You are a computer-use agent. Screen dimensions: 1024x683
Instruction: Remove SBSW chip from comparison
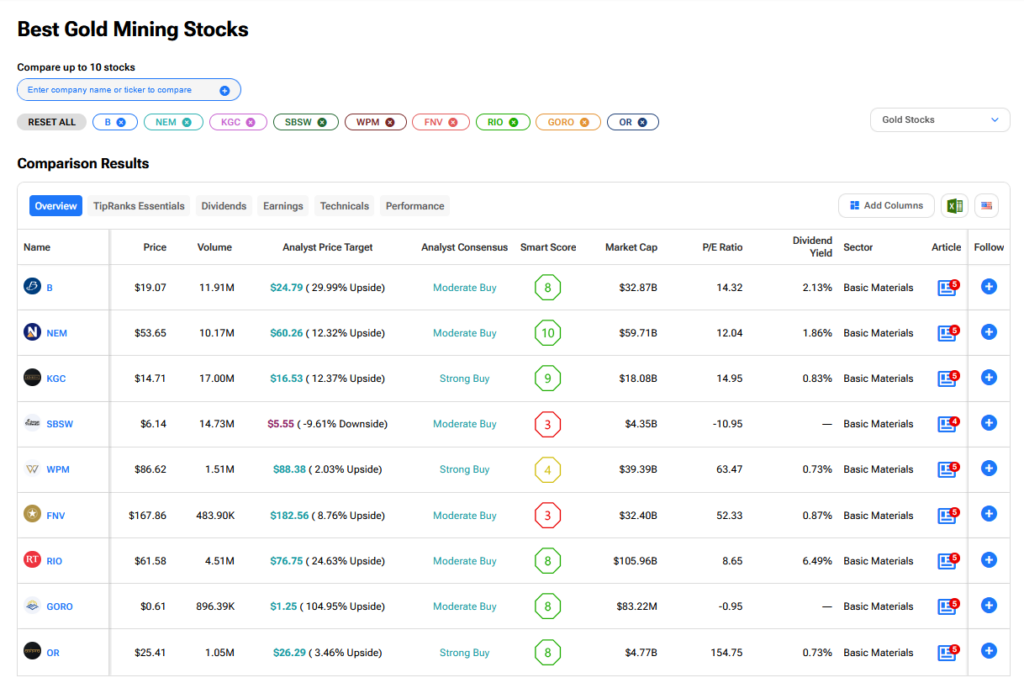(322, 122)
